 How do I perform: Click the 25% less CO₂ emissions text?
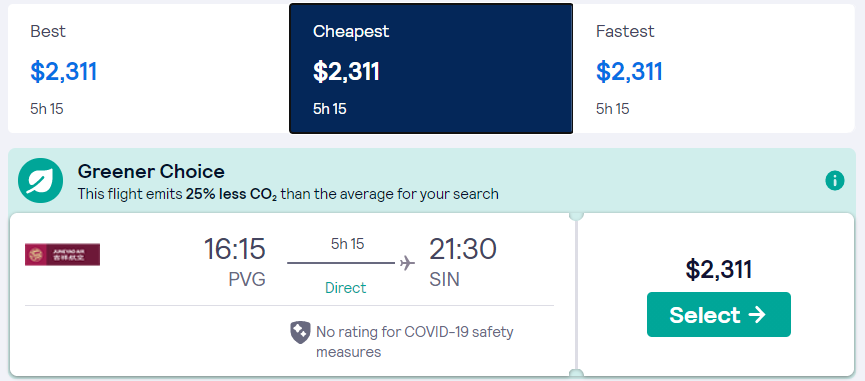[x=232, y=195]
